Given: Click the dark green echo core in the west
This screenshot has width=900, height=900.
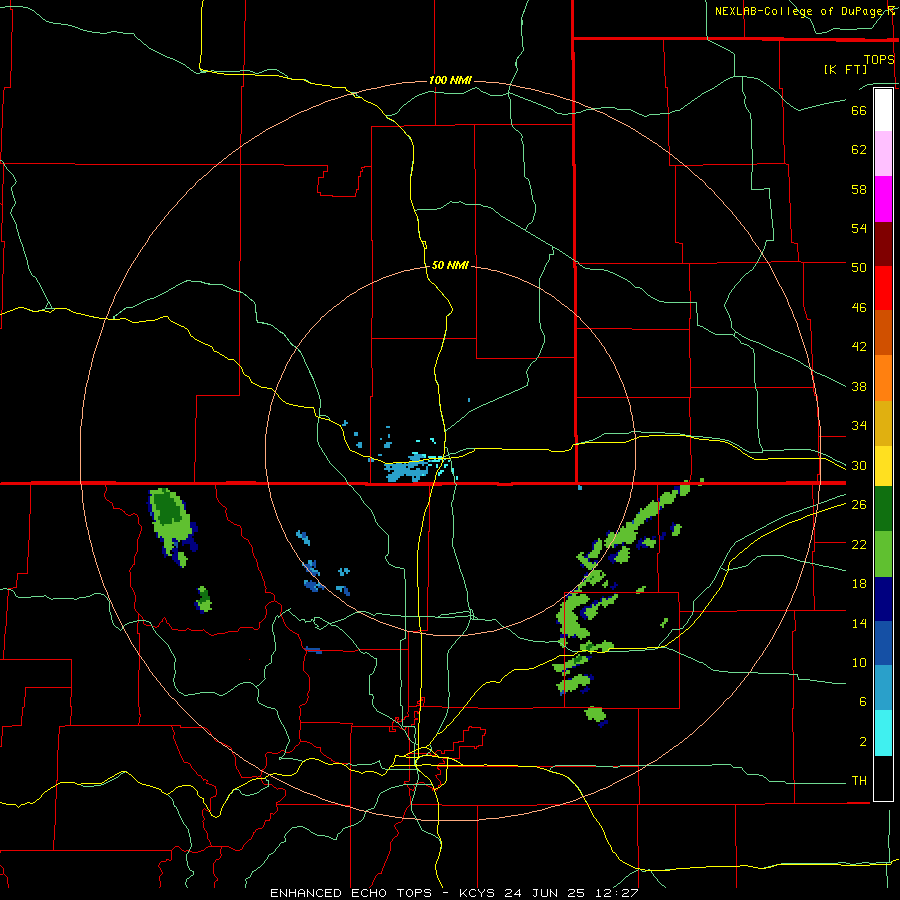Looking at the screenshot, I should 168,507.
